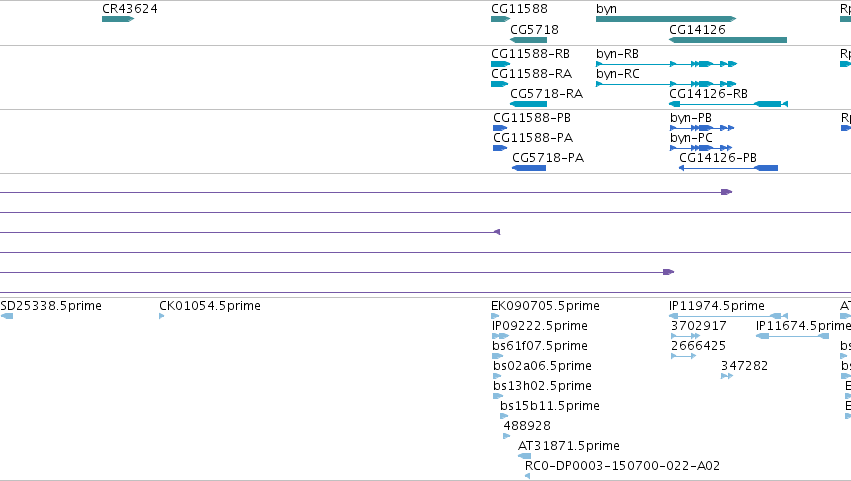Click the CG5718 gene glyph
Image resolution: width=851 pixels, height=481 pixels.
(x=528, y=40)
